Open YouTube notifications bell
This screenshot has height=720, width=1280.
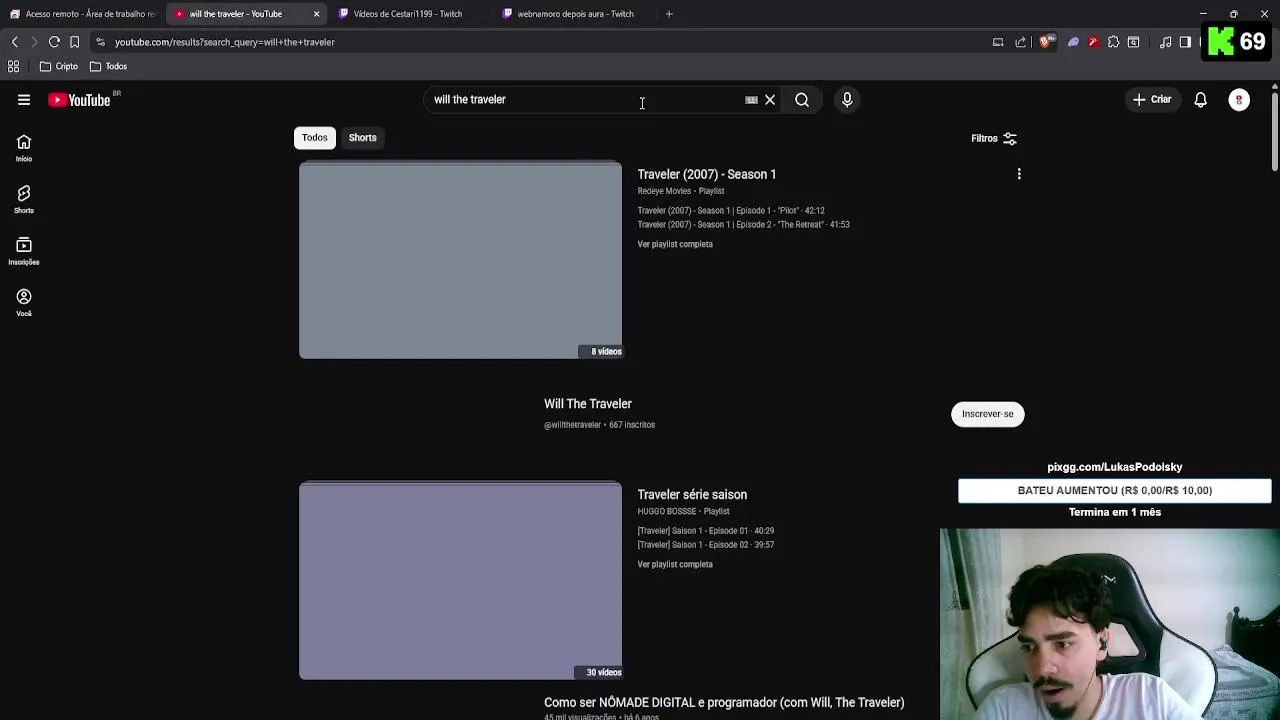(x=1200, y=100)
